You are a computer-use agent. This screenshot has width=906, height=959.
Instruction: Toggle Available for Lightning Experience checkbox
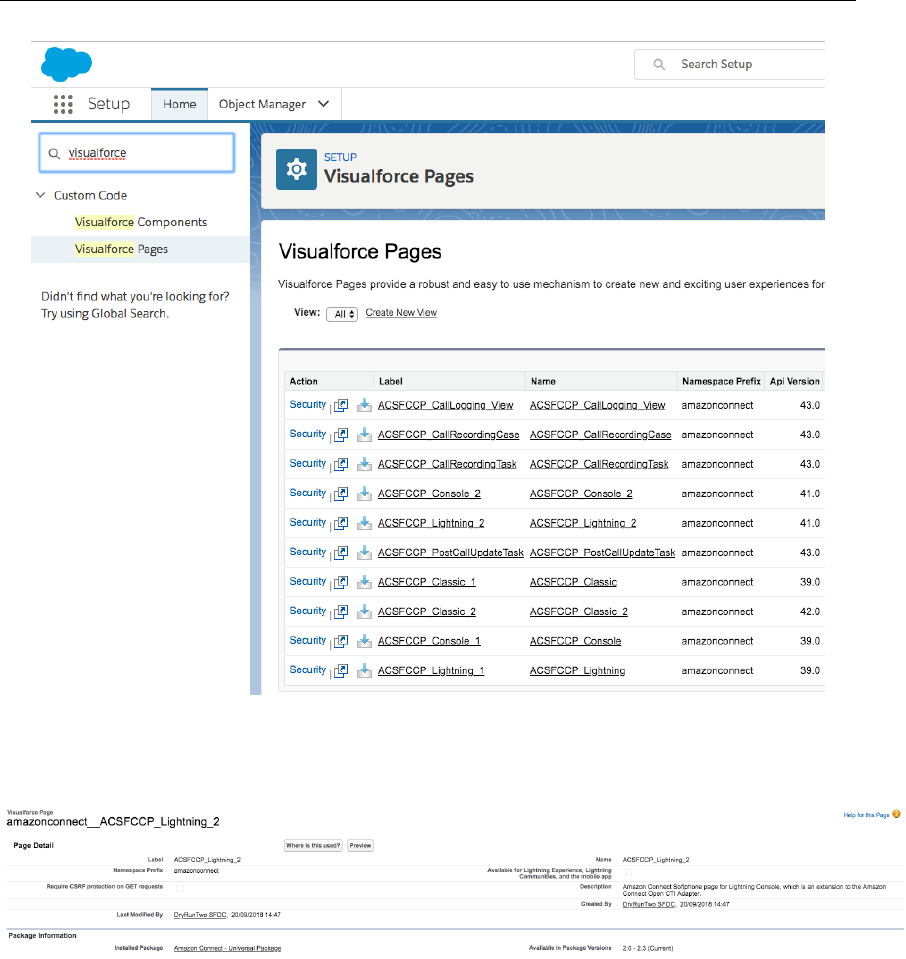coord(628,873)
